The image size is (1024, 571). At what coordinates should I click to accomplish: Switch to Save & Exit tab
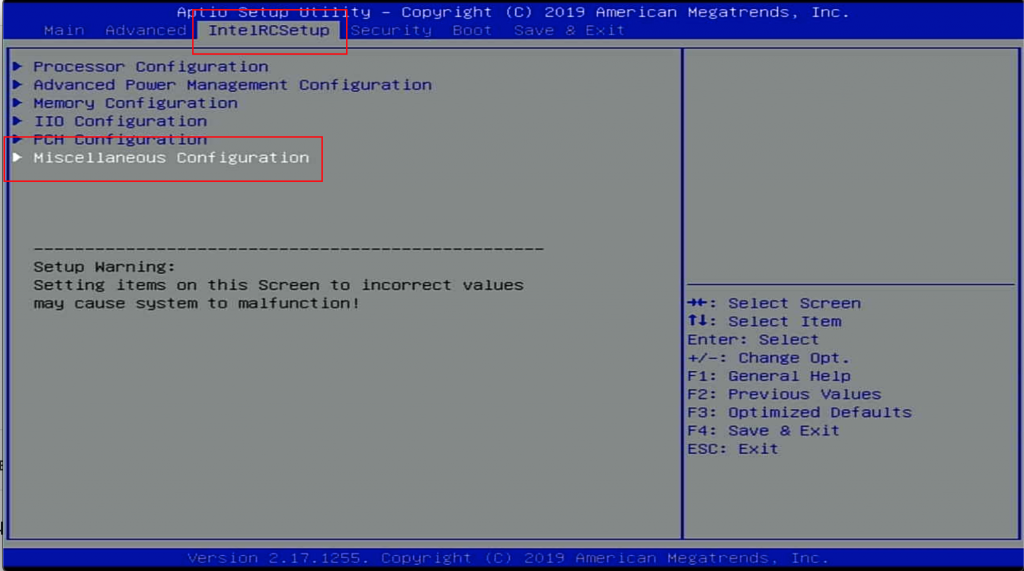(x=569, y=30)
